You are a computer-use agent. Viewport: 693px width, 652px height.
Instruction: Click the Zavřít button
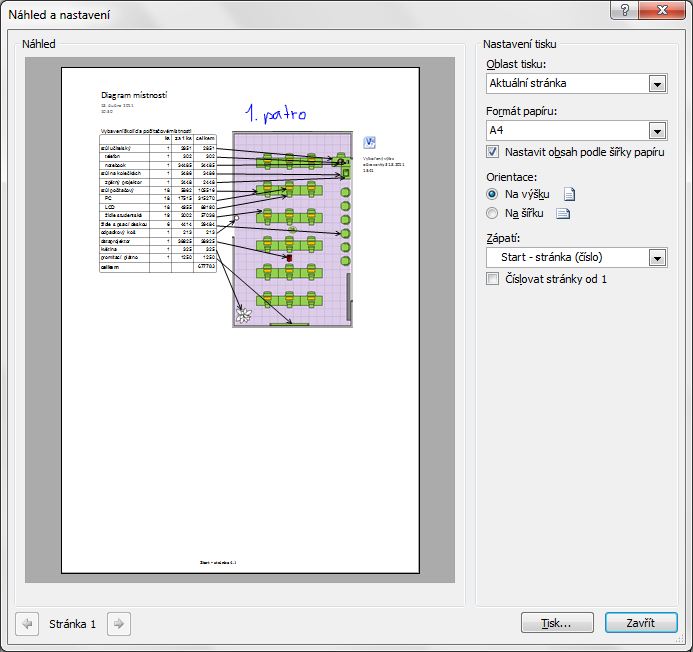pyautogui.click(x=641, y=623)
